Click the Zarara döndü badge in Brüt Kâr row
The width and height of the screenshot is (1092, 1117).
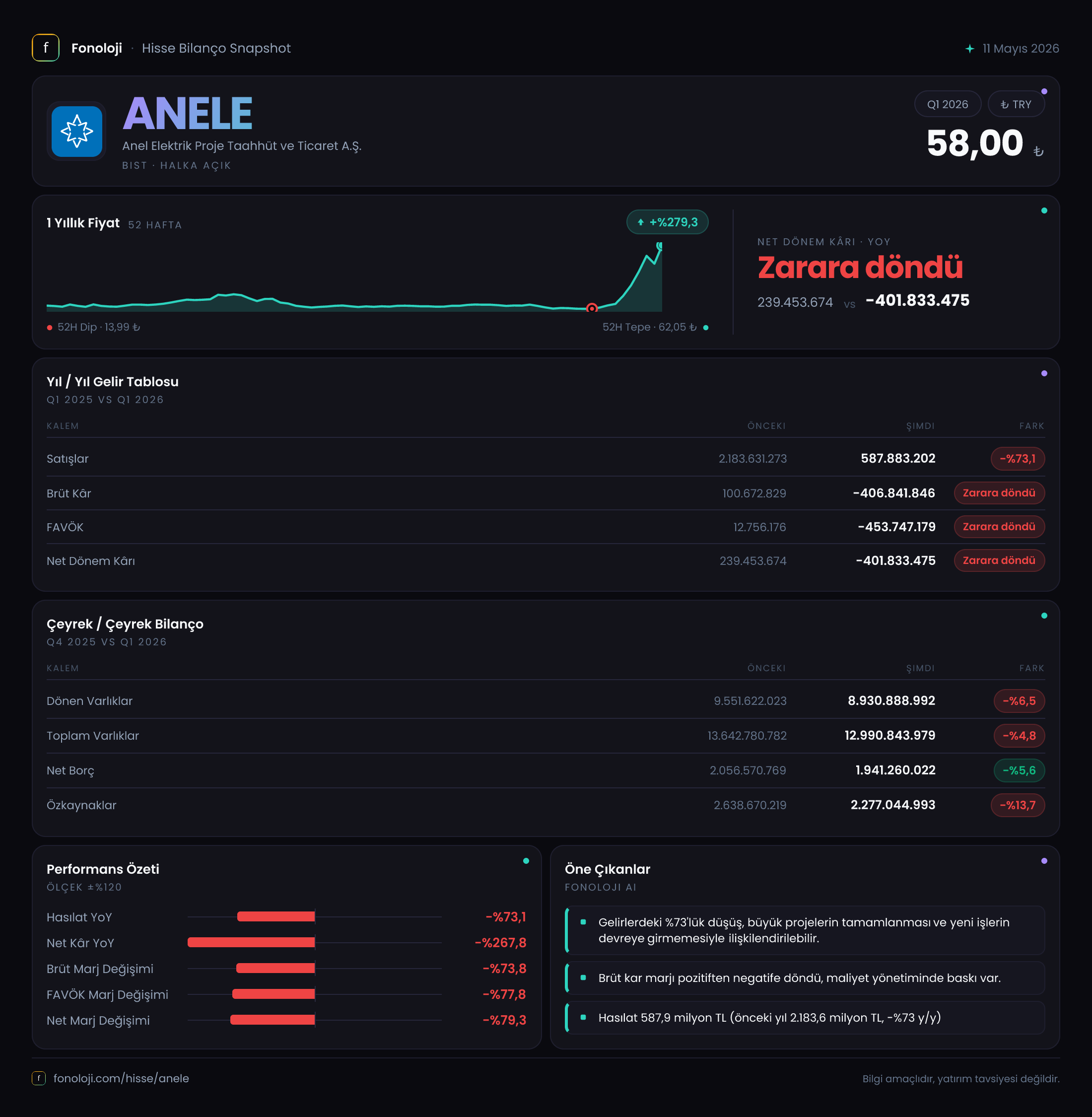[999, 493]
